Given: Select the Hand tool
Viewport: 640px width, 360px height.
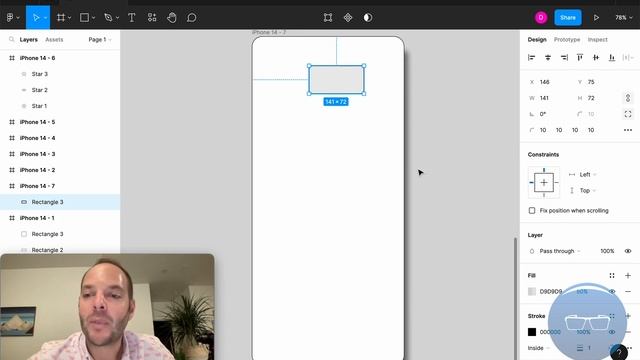Looking at the screenshot, I should (x=172, y=18).
